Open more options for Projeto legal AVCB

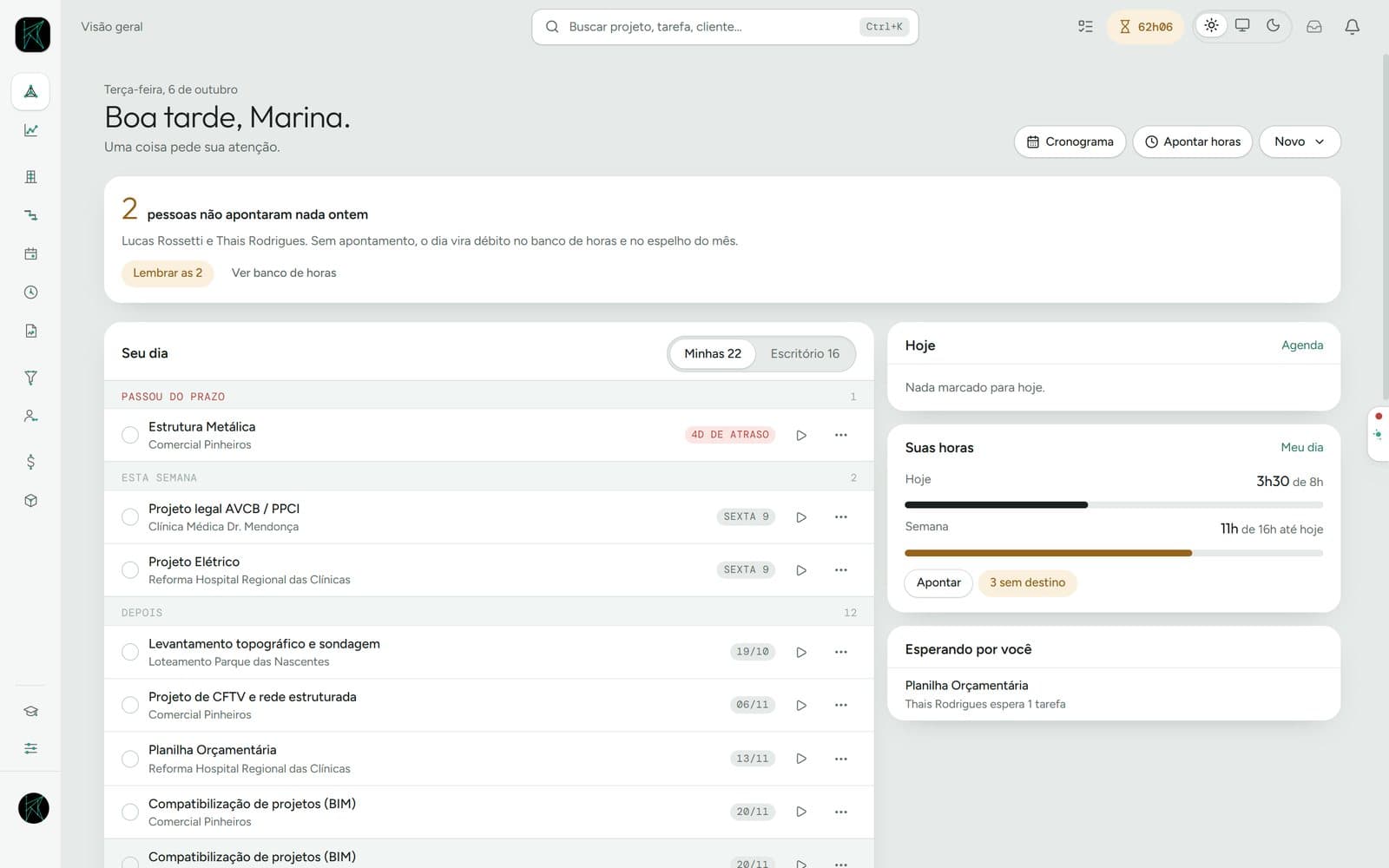tap(840, 516)
